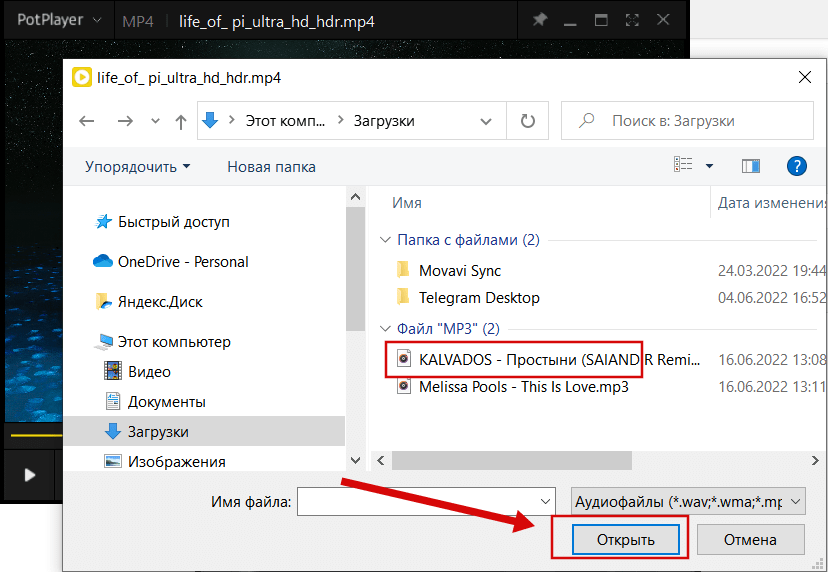Click the Имя файла input field
Viewport: 828px width, 572px height.
tap(426, 501)
